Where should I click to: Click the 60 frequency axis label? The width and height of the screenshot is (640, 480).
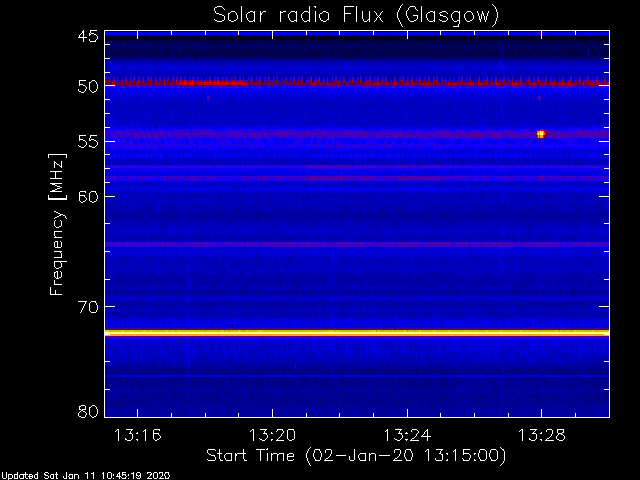(88, 196)
